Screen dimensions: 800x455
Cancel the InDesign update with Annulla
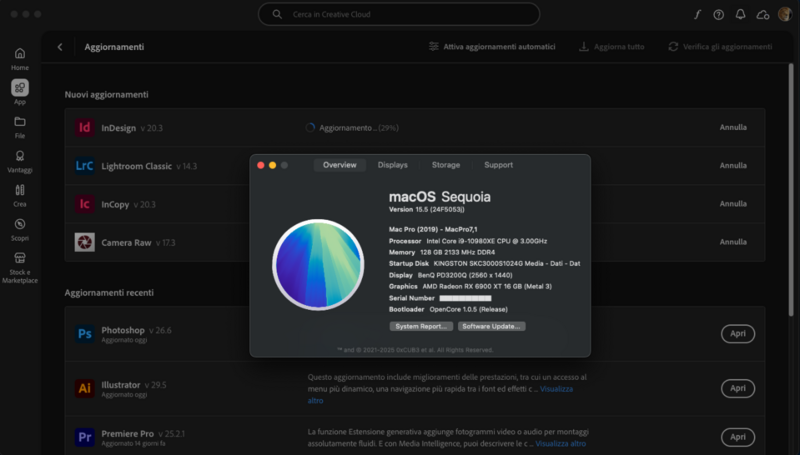[x=733, y=128]
